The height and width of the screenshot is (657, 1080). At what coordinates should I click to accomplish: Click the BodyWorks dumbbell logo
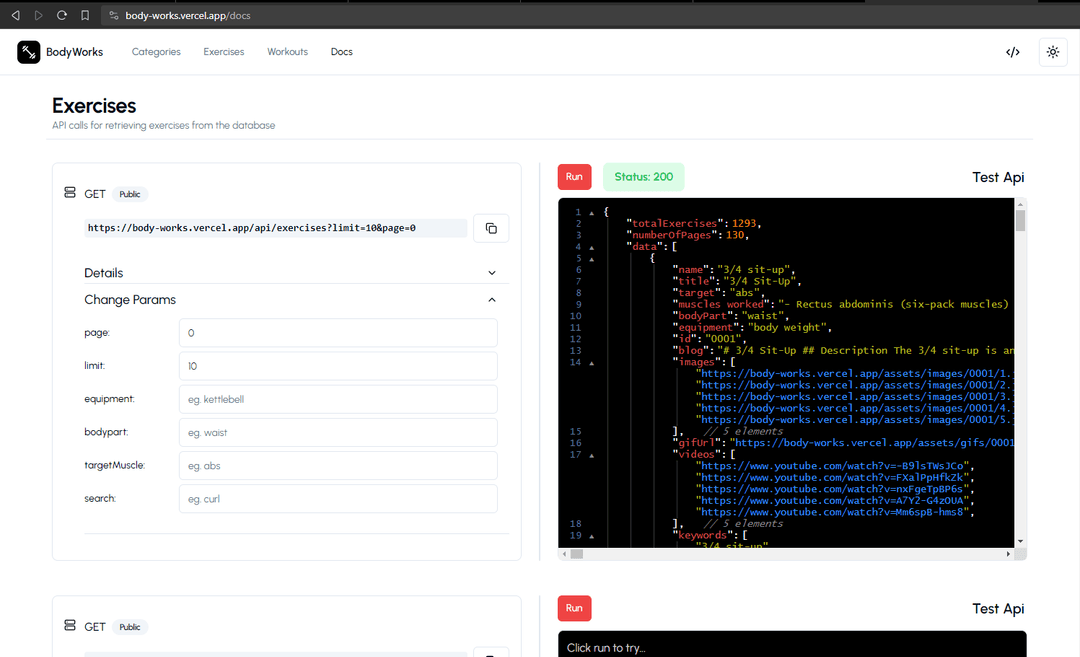coord(28,52)
